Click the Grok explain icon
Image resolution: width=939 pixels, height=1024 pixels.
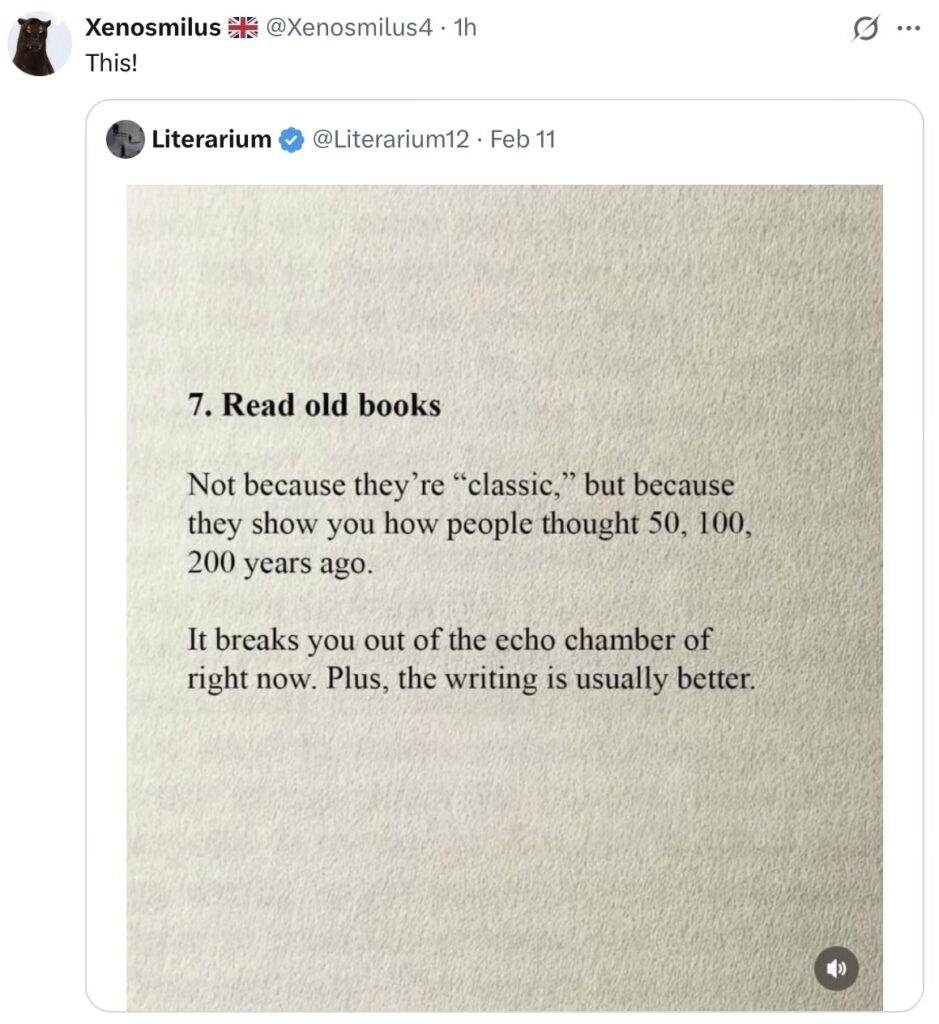point(863,31)
